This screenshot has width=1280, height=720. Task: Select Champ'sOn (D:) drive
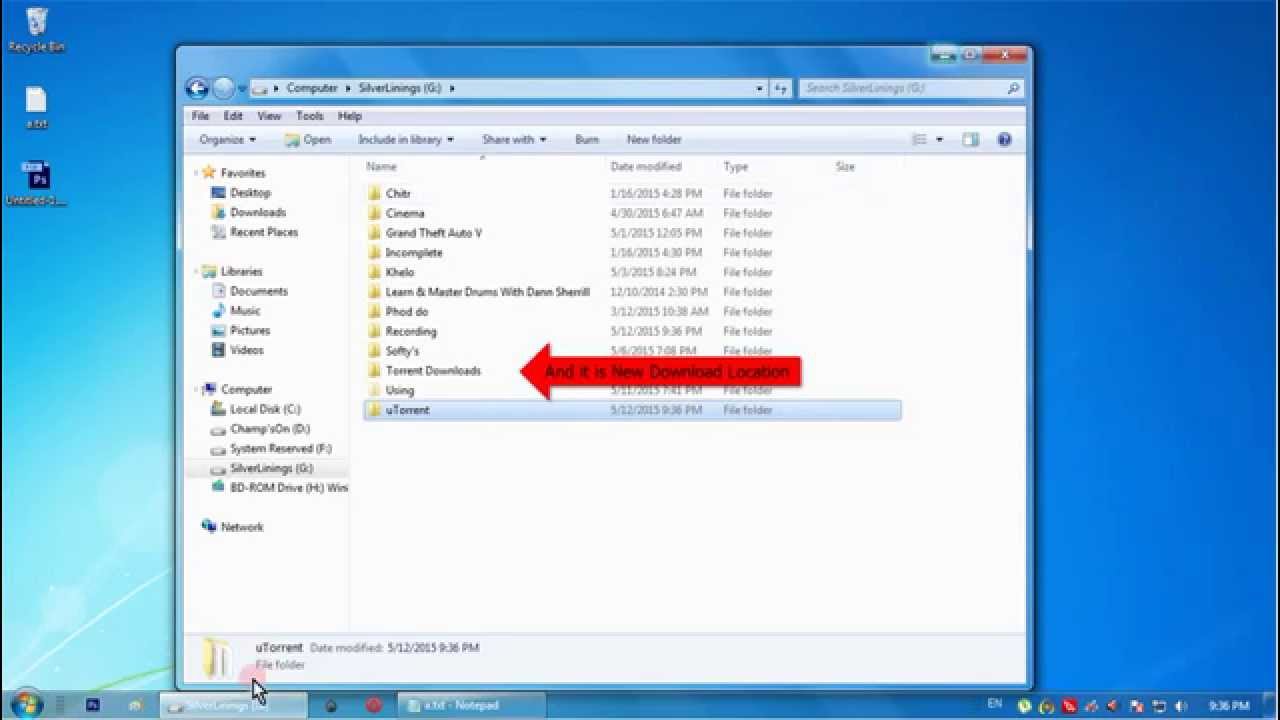pos(270,429)
